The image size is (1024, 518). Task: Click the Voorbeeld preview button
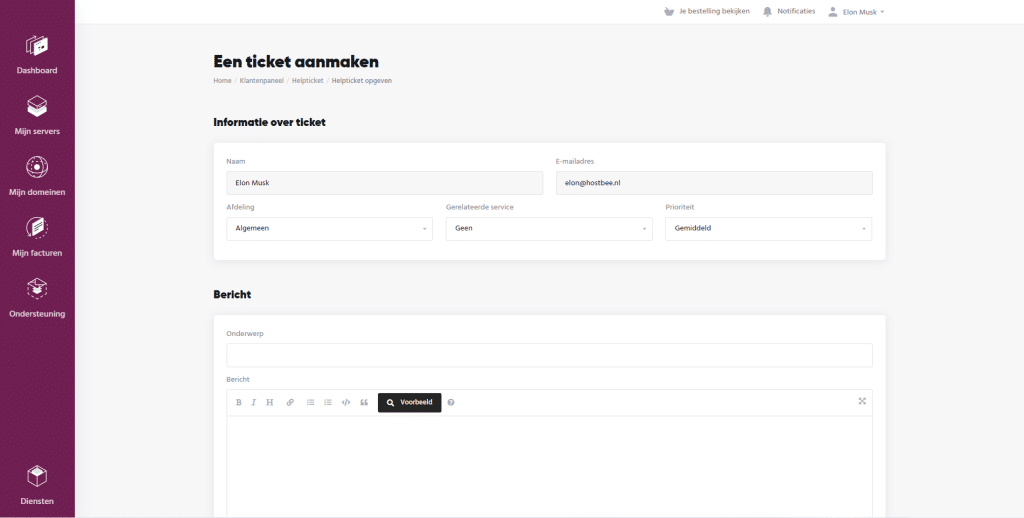click(409, 402)
